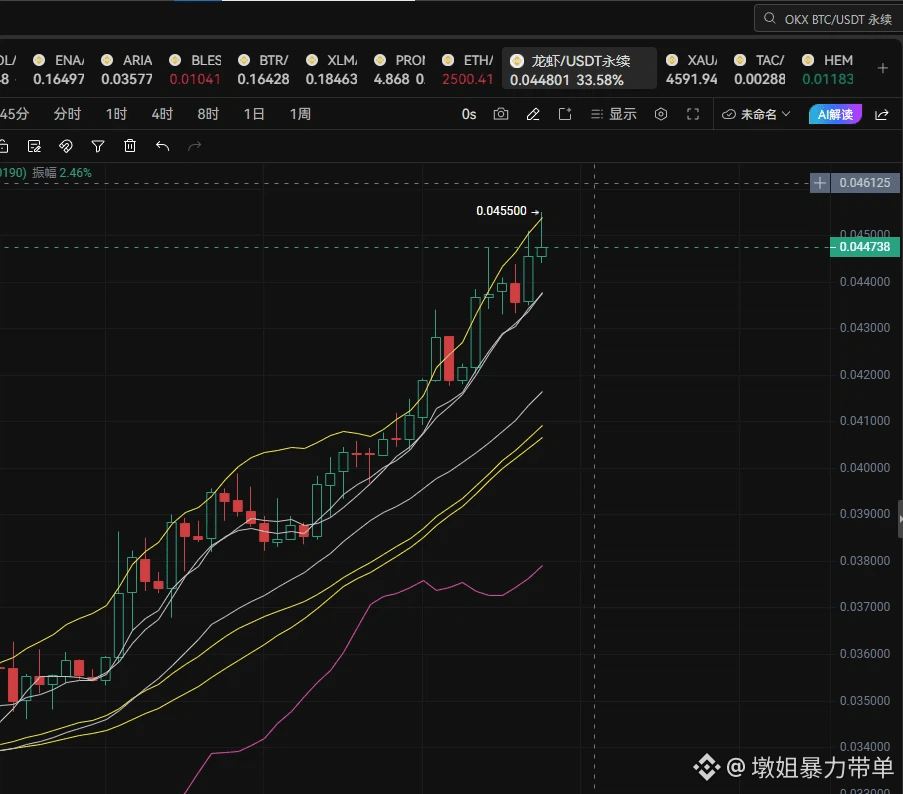Take a chart screenshot with camera icon
Screen dimensions: 903x794
(x=501, y=114)
